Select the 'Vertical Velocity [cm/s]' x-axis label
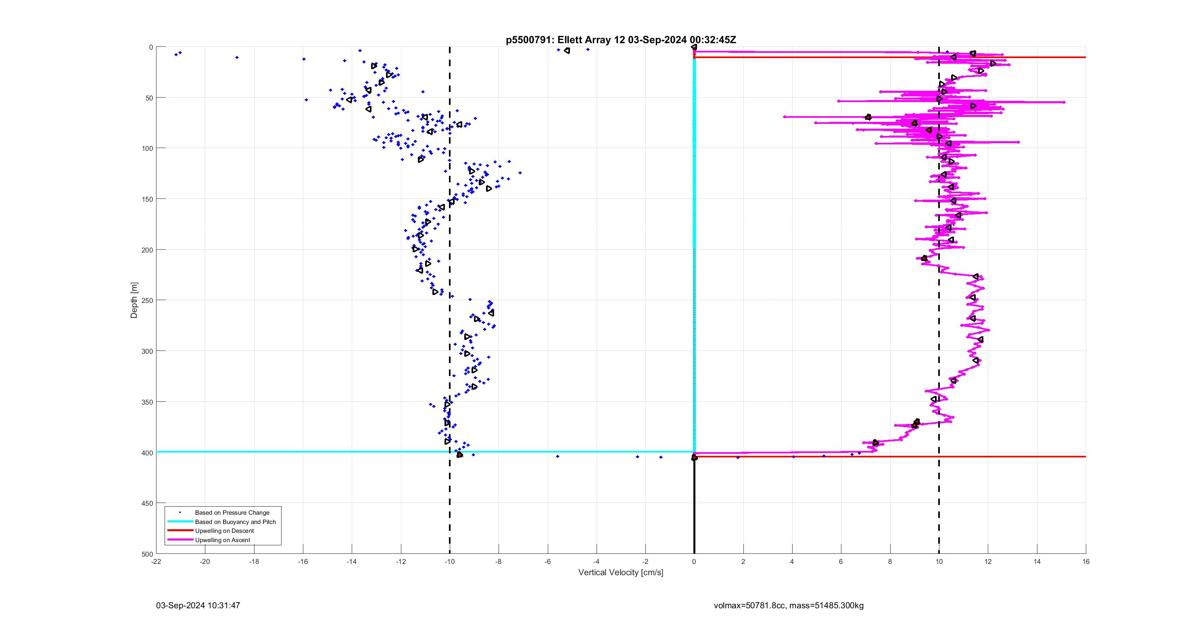1200x622 pixels. point(621,573)
